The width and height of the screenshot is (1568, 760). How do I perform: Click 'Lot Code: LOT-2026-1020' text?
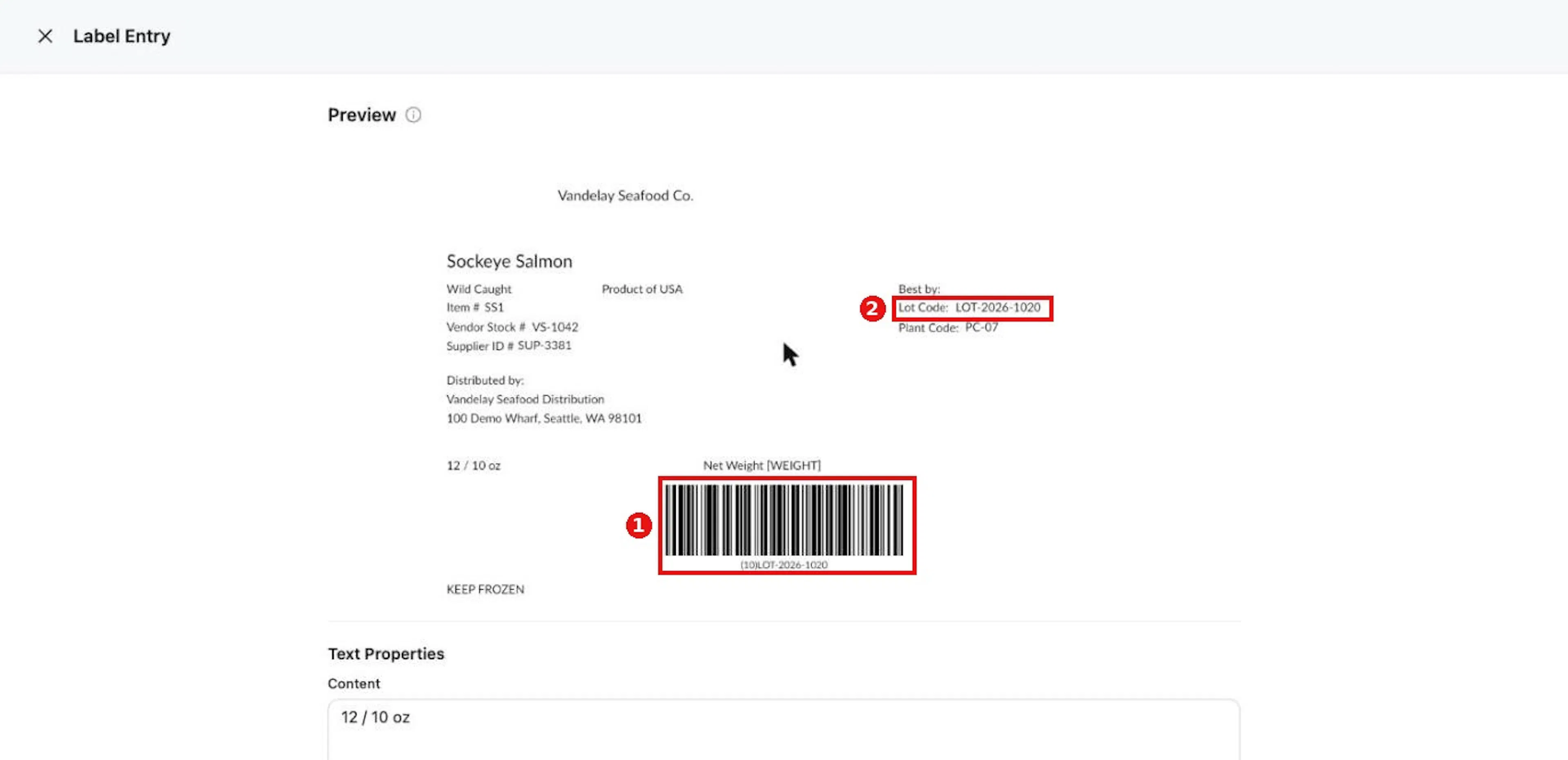969,308
